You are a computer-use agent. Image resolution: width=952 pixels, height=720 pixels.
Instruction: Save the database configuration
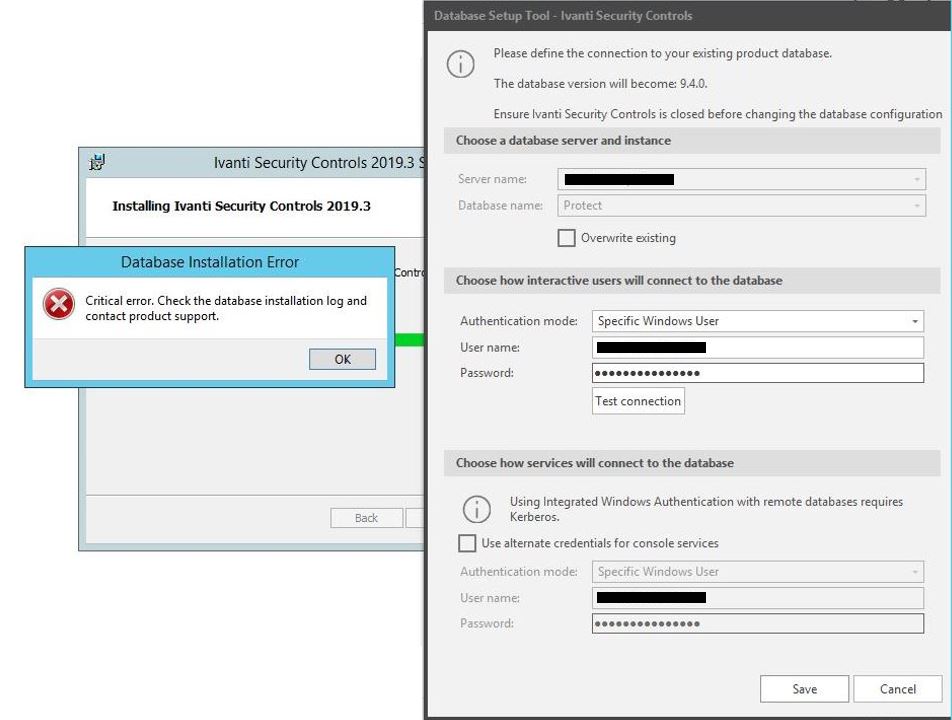pos(804,688)
